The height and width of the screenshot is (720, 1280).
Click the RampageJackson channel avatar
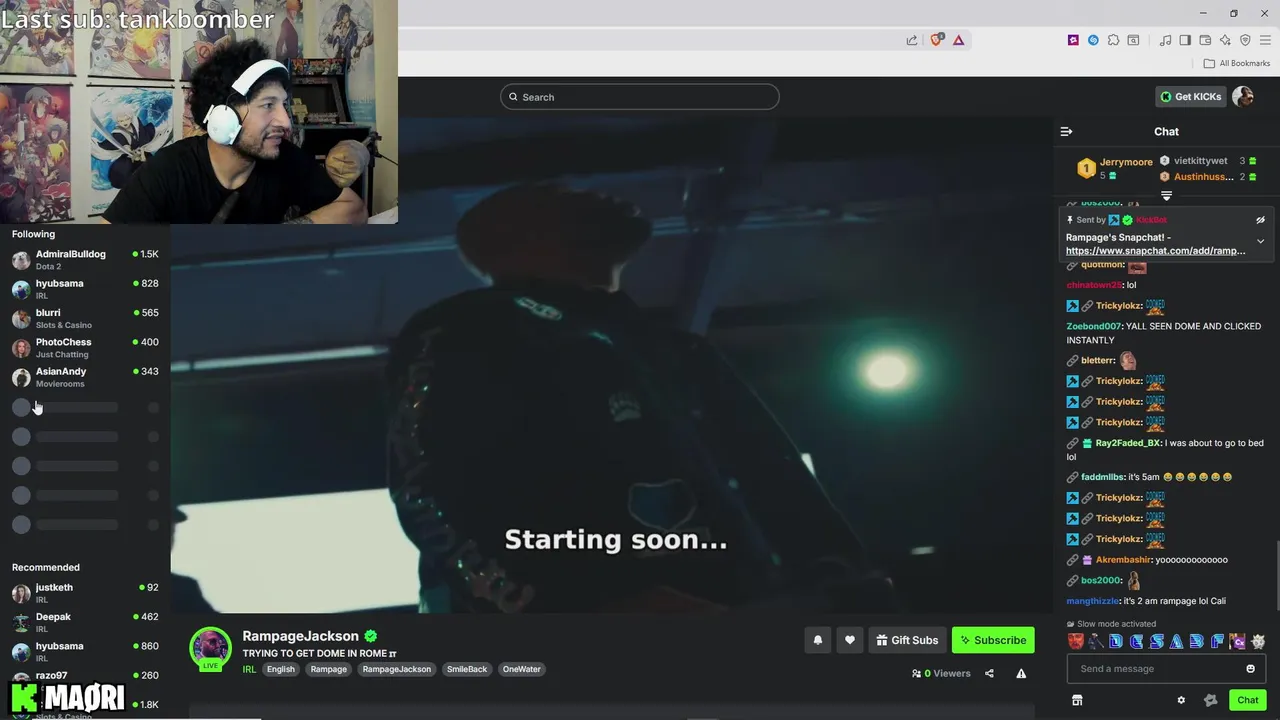(x=210, y=648)
